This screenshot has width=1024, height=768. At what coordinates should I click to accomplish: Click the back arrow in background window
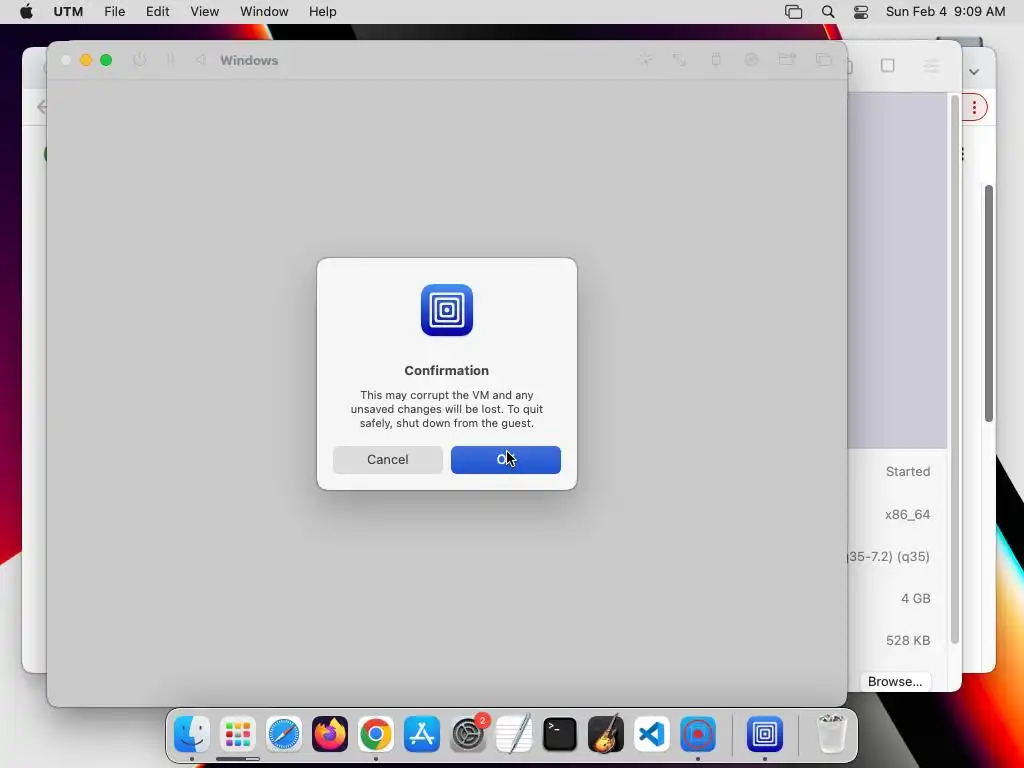[42, 107]
